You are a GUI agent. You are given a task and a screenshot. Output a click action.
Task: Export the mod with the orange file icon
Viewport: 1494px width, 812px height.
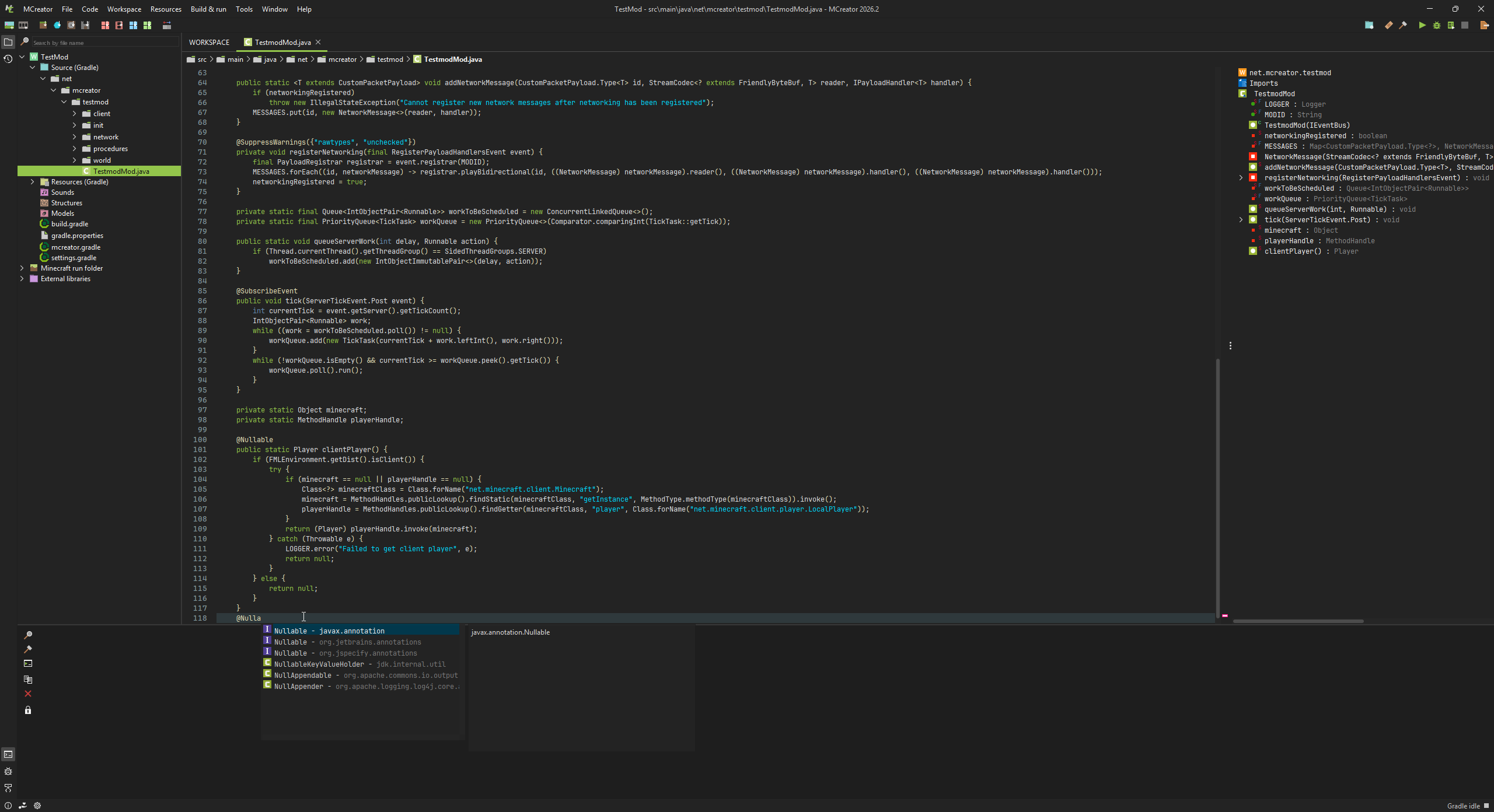1485,25
